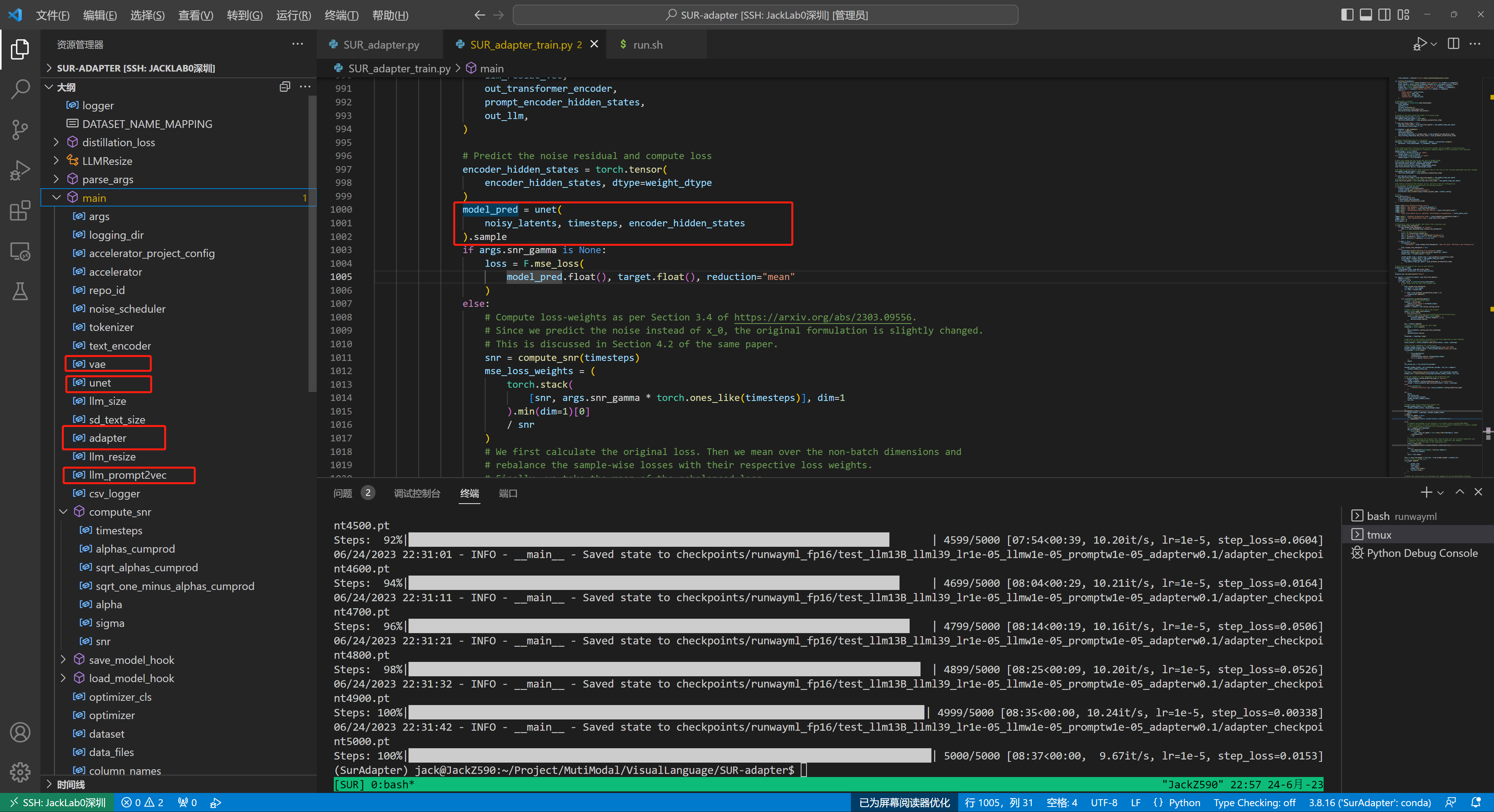Switch to the run.sh tab

tap(647, 45)
